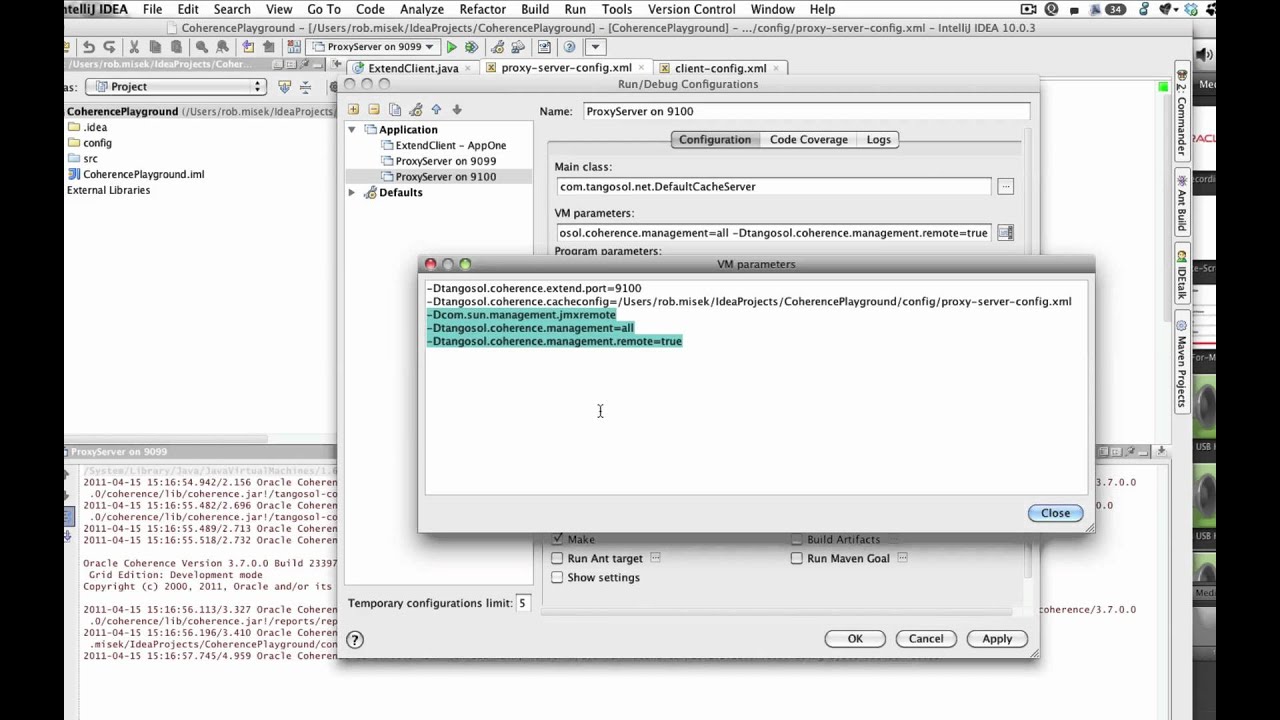
Task: Click the Cut scissors icon
Action: point(136,47)
